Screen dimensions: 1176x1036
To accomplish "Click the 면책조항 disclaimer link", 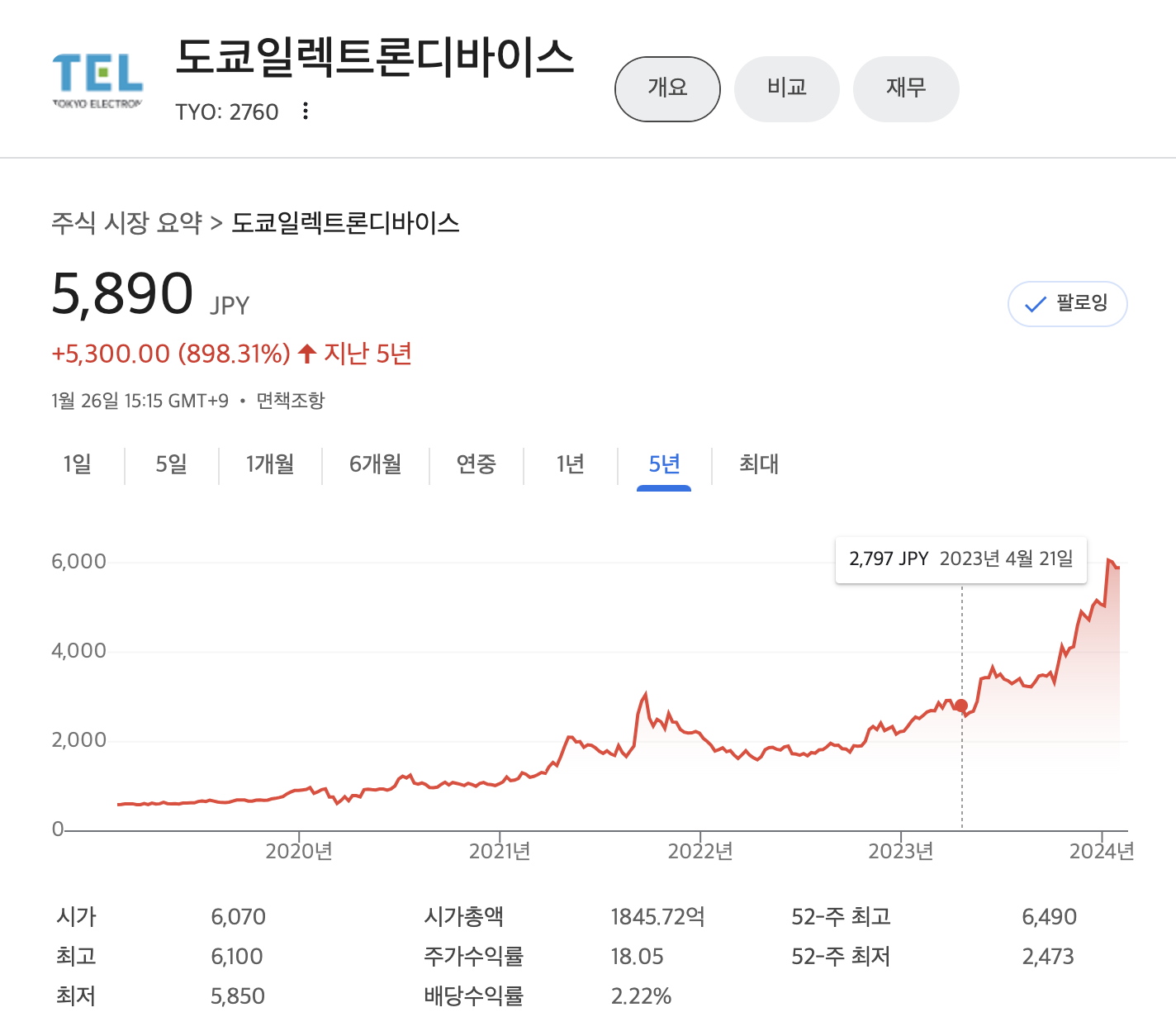I will [291, 401].
